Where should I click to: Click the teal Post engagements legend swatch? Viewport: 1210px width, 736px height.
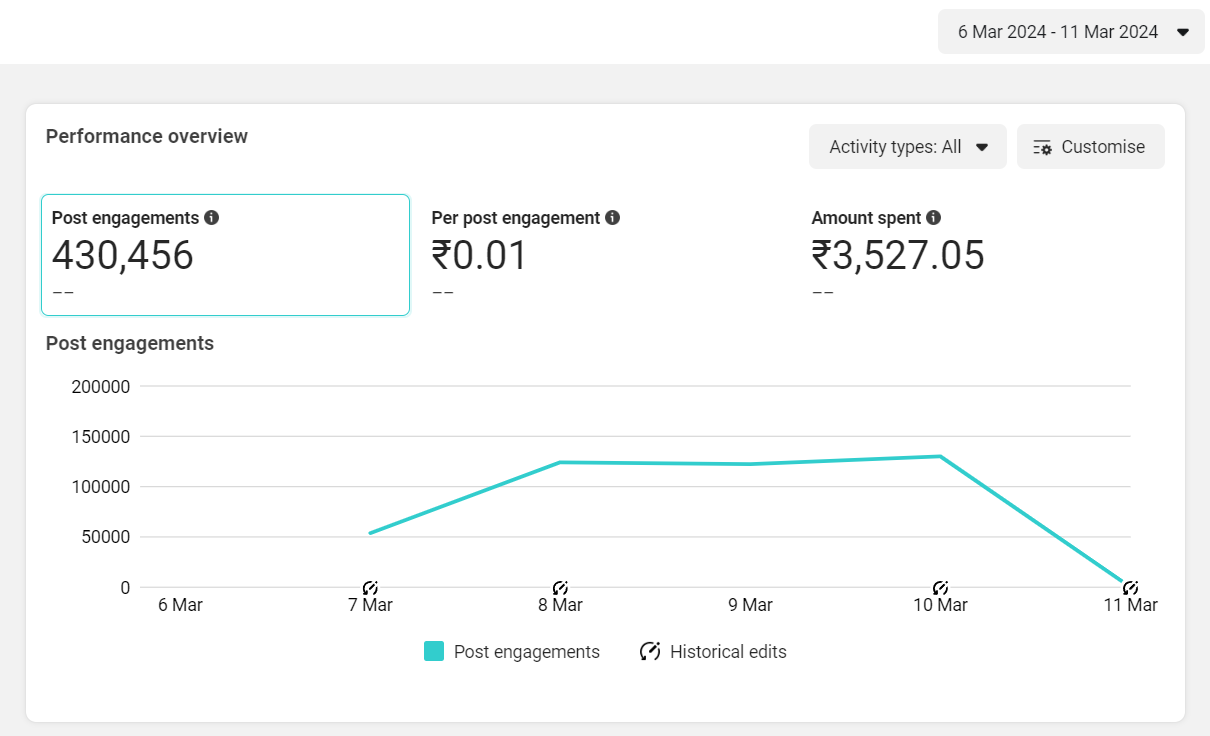coord(434,652)
